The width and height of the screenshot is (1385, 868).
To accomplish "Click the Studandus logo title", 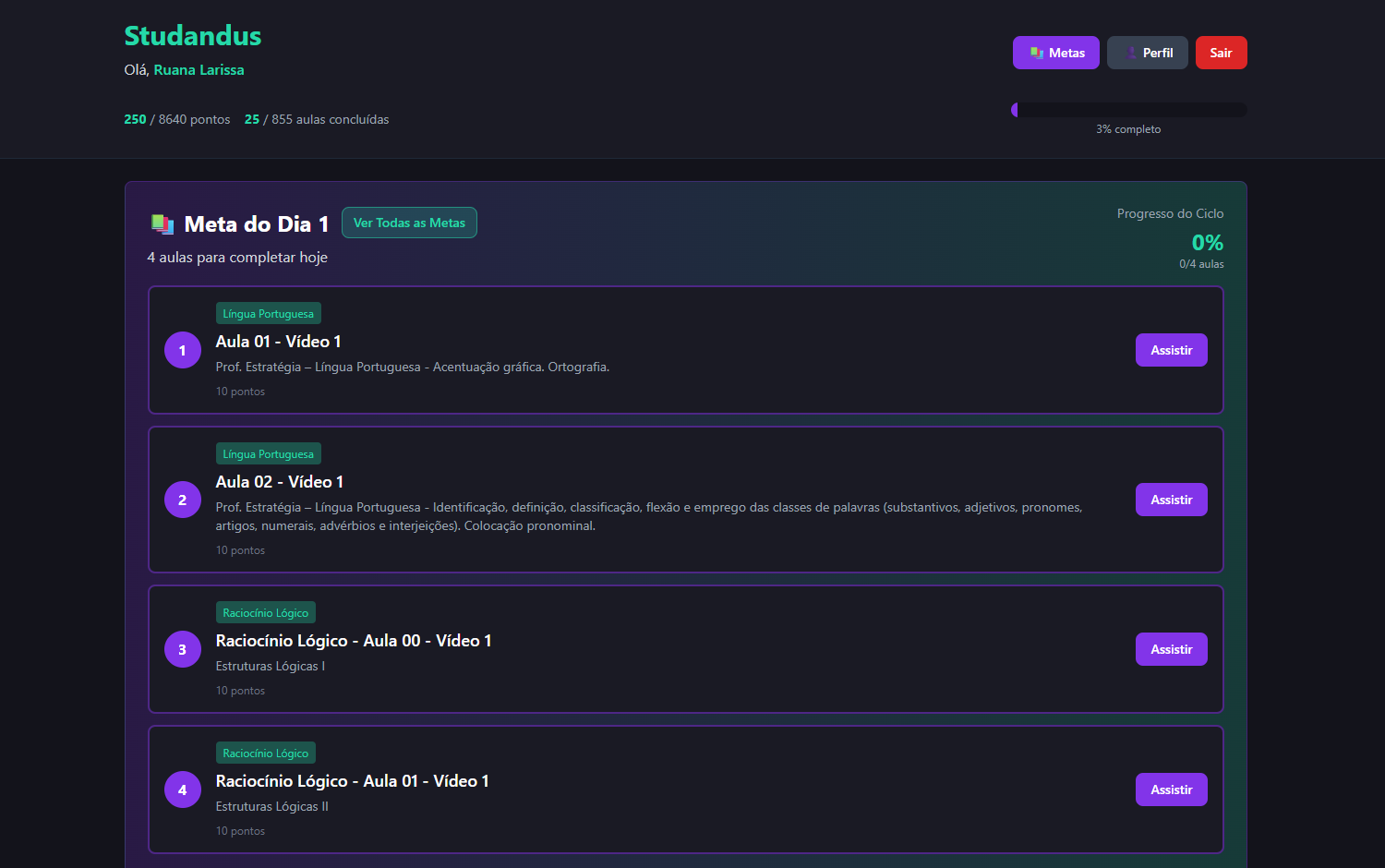I will pos(193,36).
